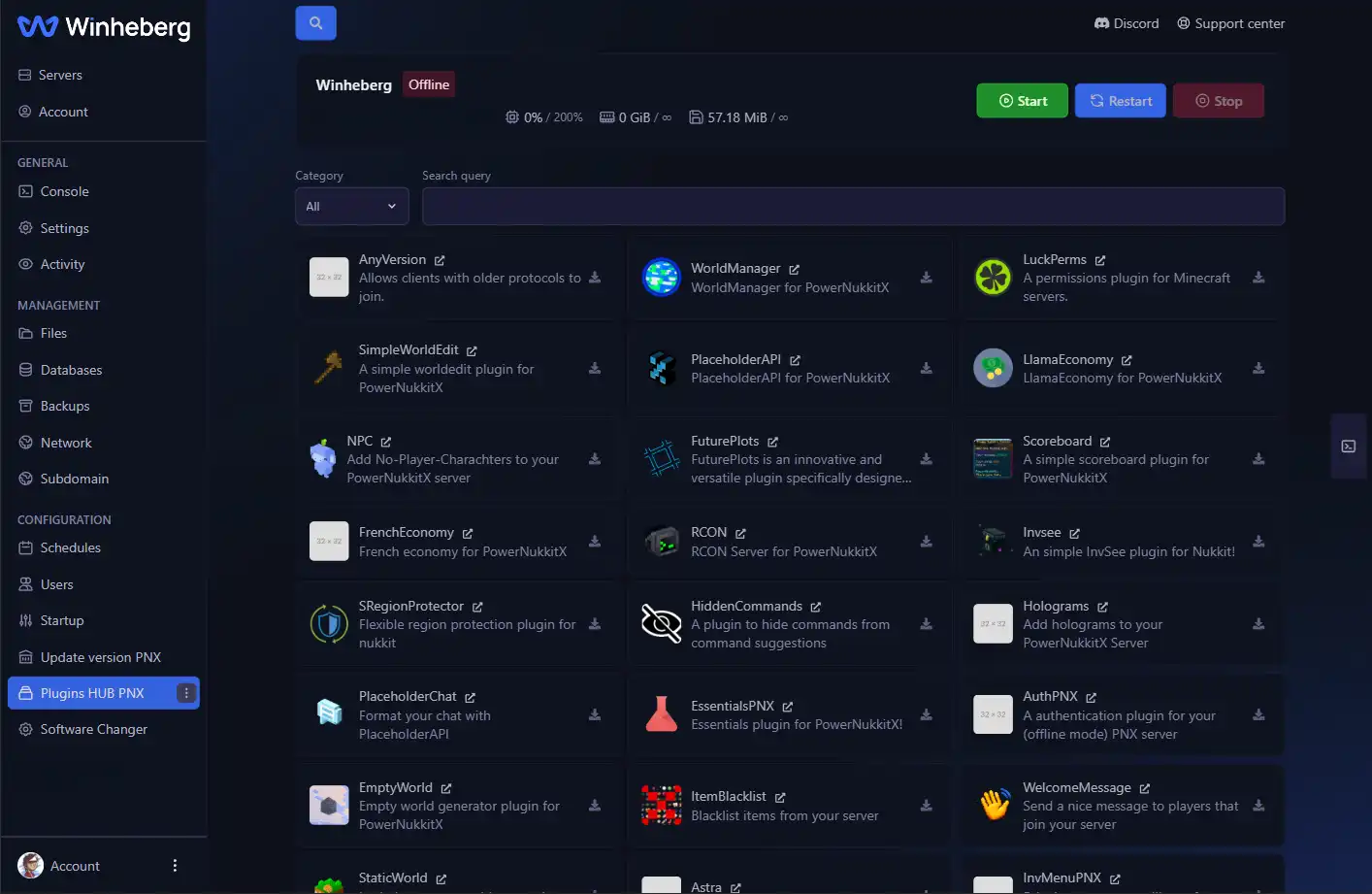The height and width of the screenshot is (894, 1372).
Task: Download the PlaceholderAPI plugin
Action: click(927, 369)
